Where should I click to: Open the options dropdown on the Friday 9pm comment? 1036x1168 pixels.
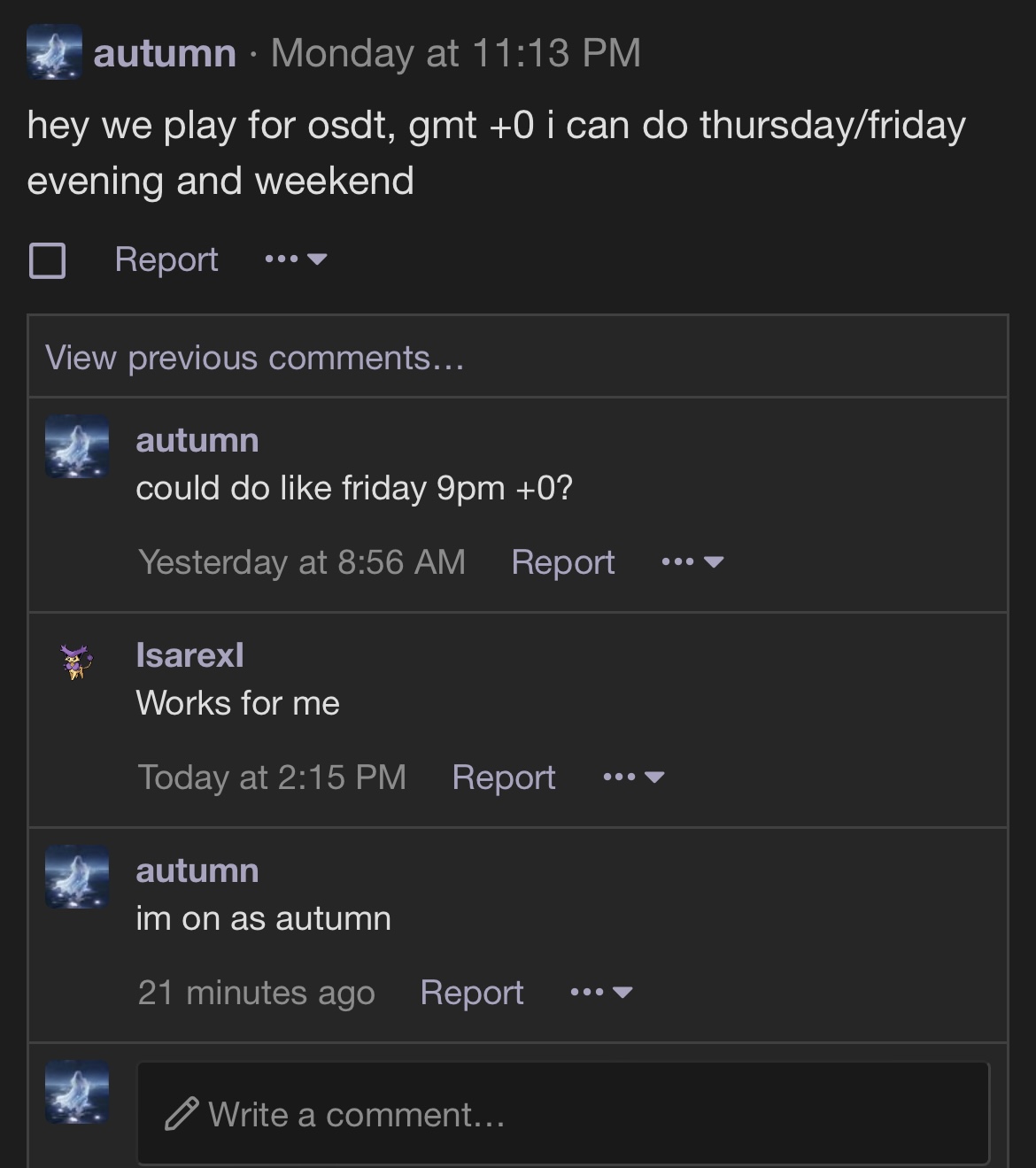pyautogui.click(x=692, y=562)
